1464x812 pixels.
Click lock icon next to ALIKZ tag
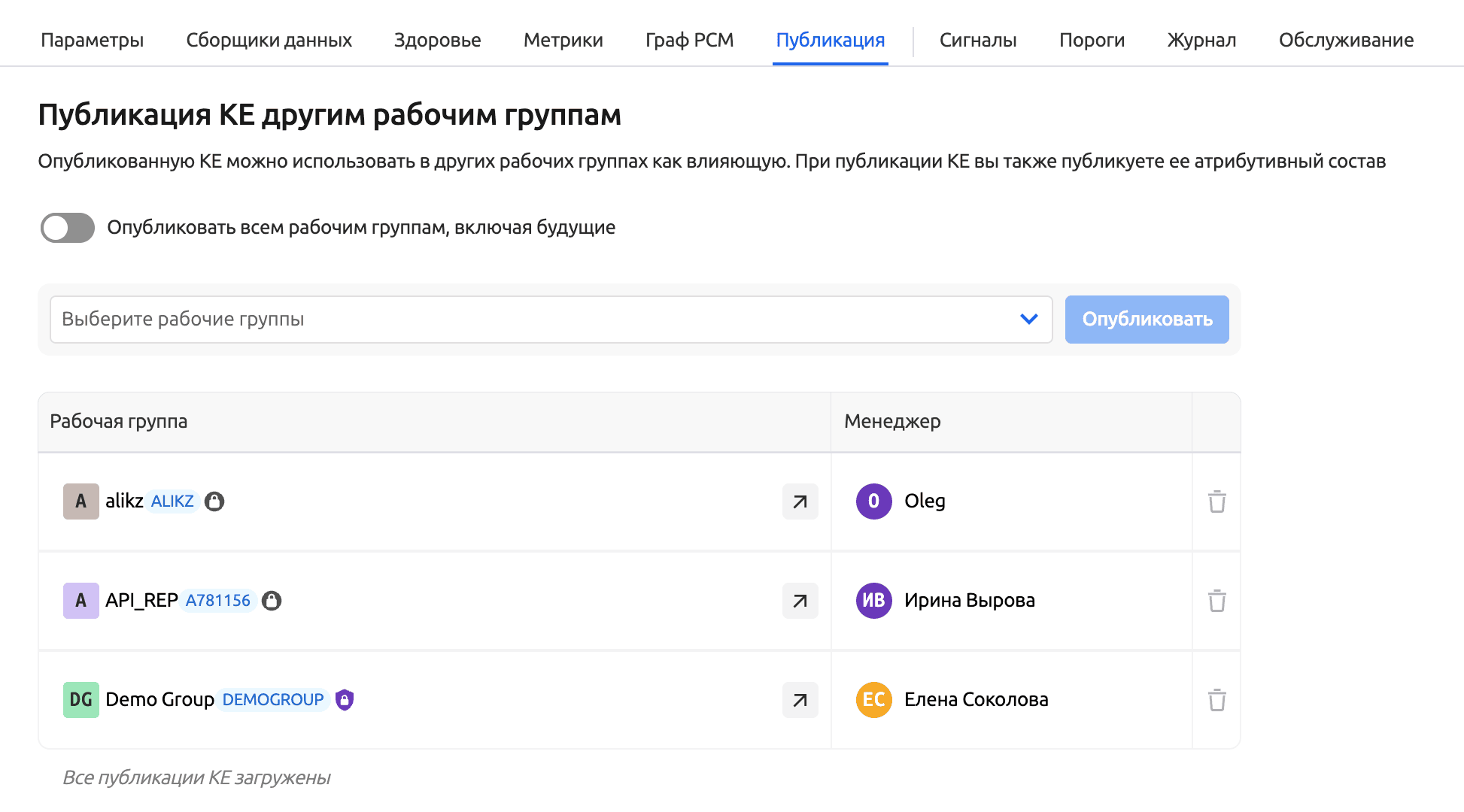point(214,501)
